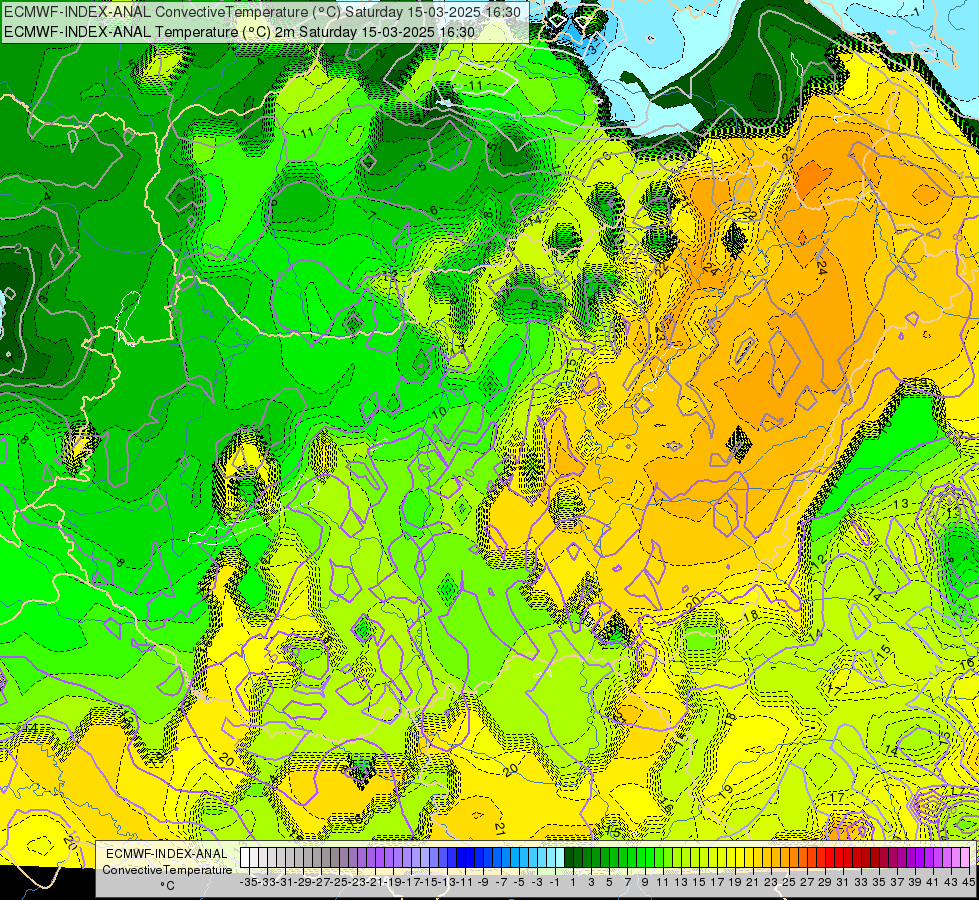Click the '-19' legend scale label
The width and height of the screenshot is (979, 900).
pos(393,883)
